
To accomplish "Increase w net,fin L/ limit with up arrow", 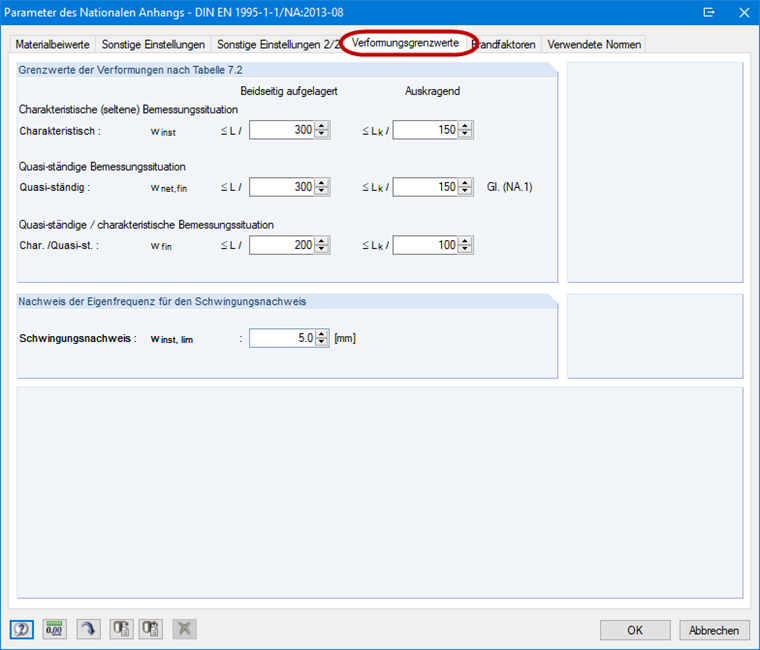I will [321, 183].
